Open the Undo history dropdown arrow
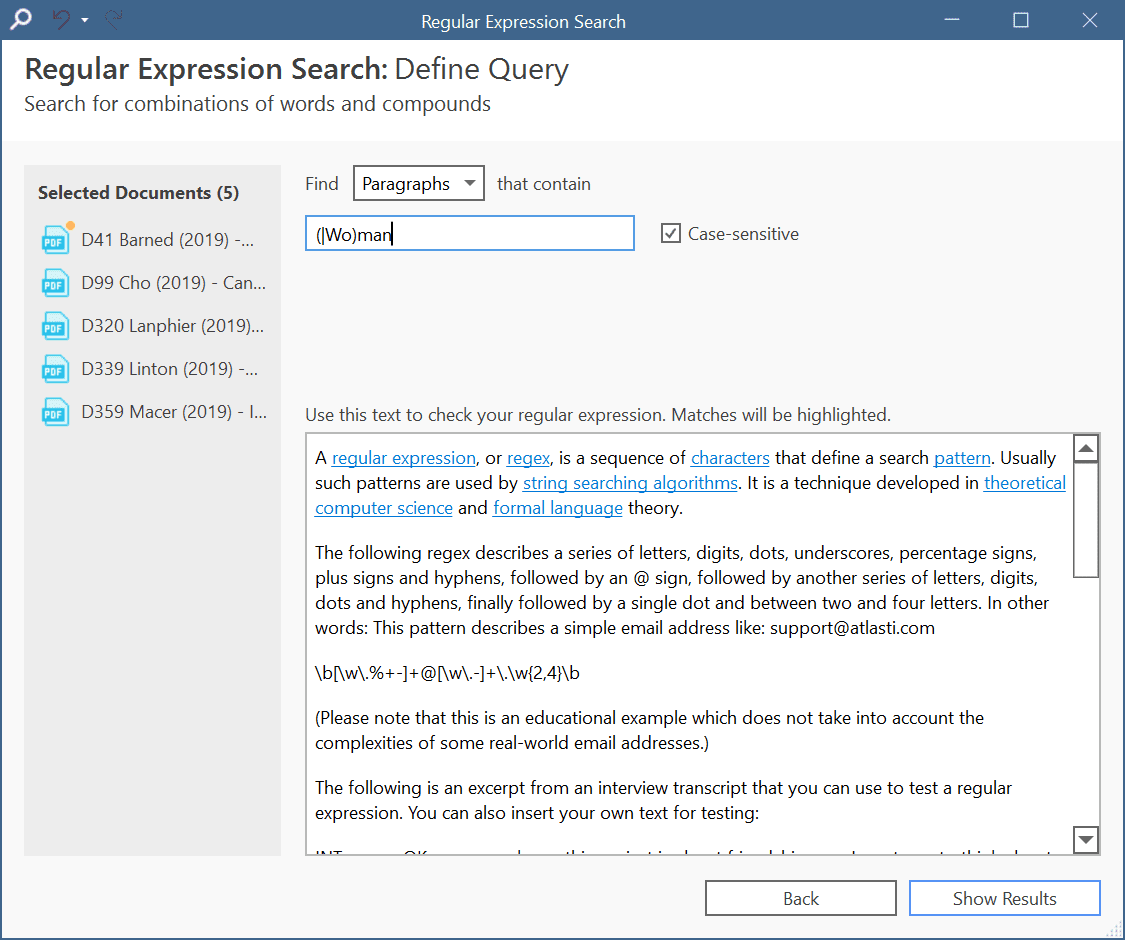The width and height of the screenshot is (1125, 940). (85, 20)
